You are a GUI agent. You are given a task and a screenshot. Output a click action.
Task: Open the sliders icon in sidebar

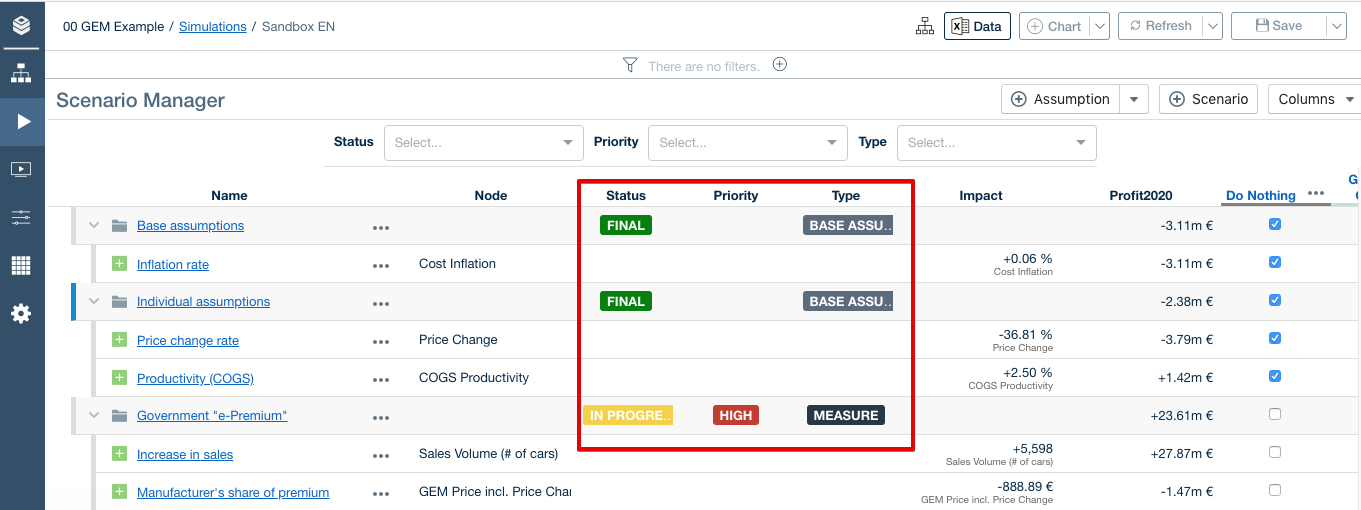(21, 217)
